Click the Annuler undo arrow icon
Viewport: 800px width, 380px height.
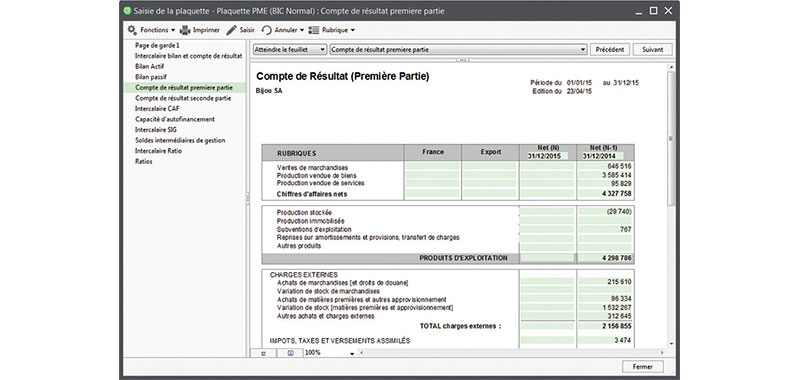267,30
